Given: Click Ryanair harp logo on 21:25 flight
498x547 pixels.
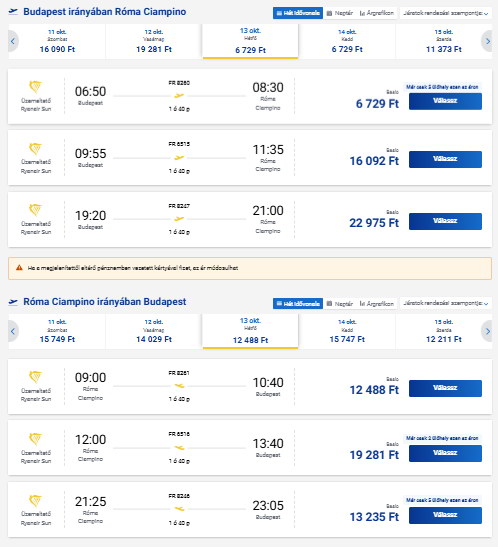Looking at the screenshot, I should coord(36,501).
